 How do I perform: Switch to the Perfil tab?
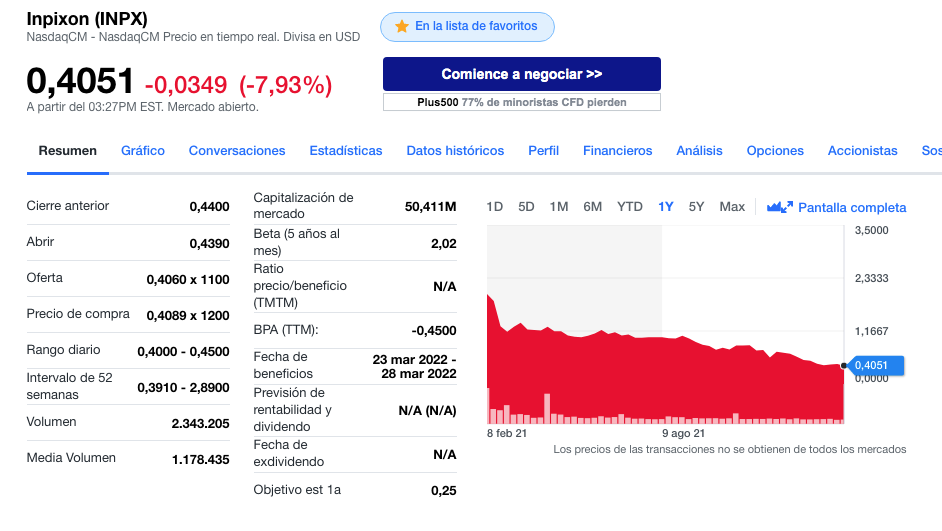coord(543,151)
